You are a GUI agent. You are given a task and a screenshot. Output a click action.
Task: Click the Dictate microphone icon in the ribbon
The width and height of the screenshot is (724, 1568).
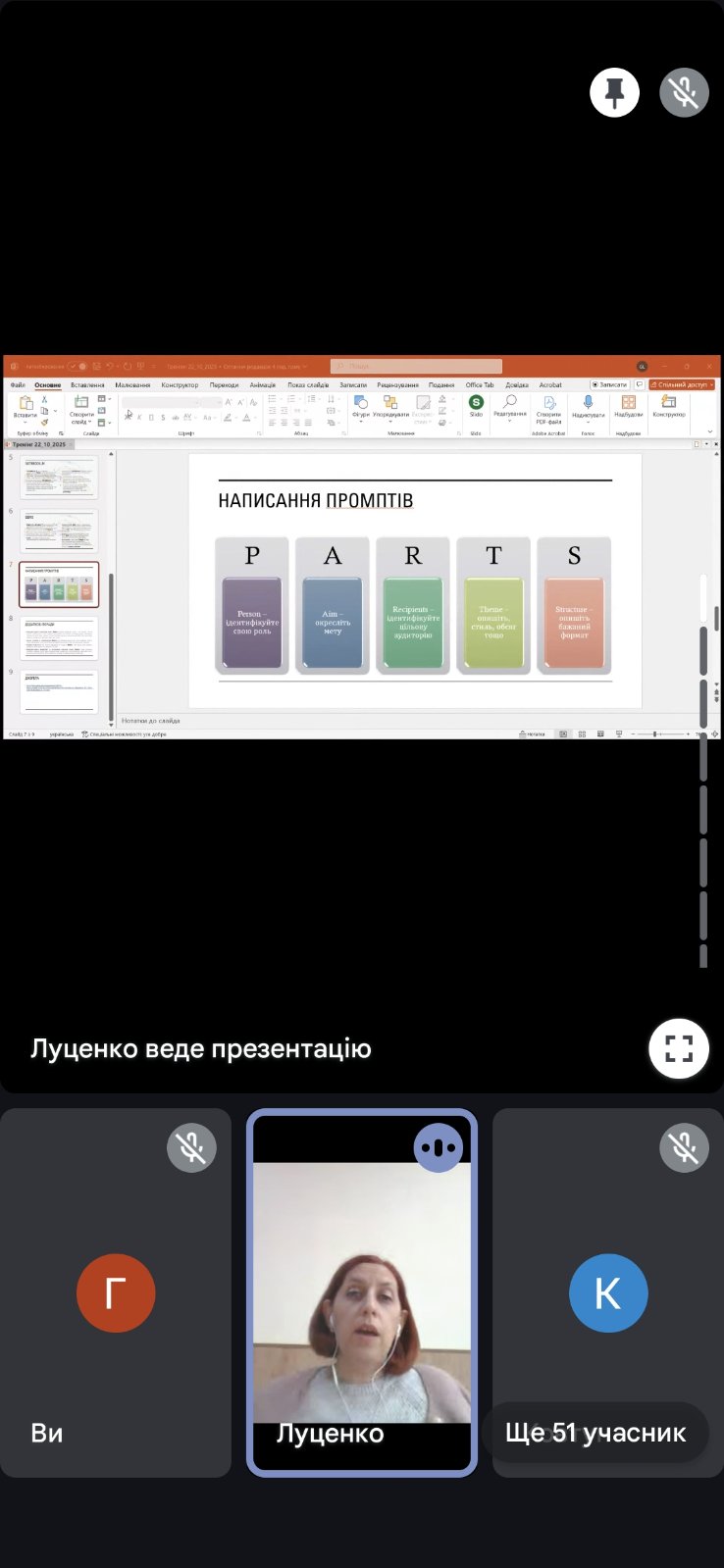click(x=588, y=403)
